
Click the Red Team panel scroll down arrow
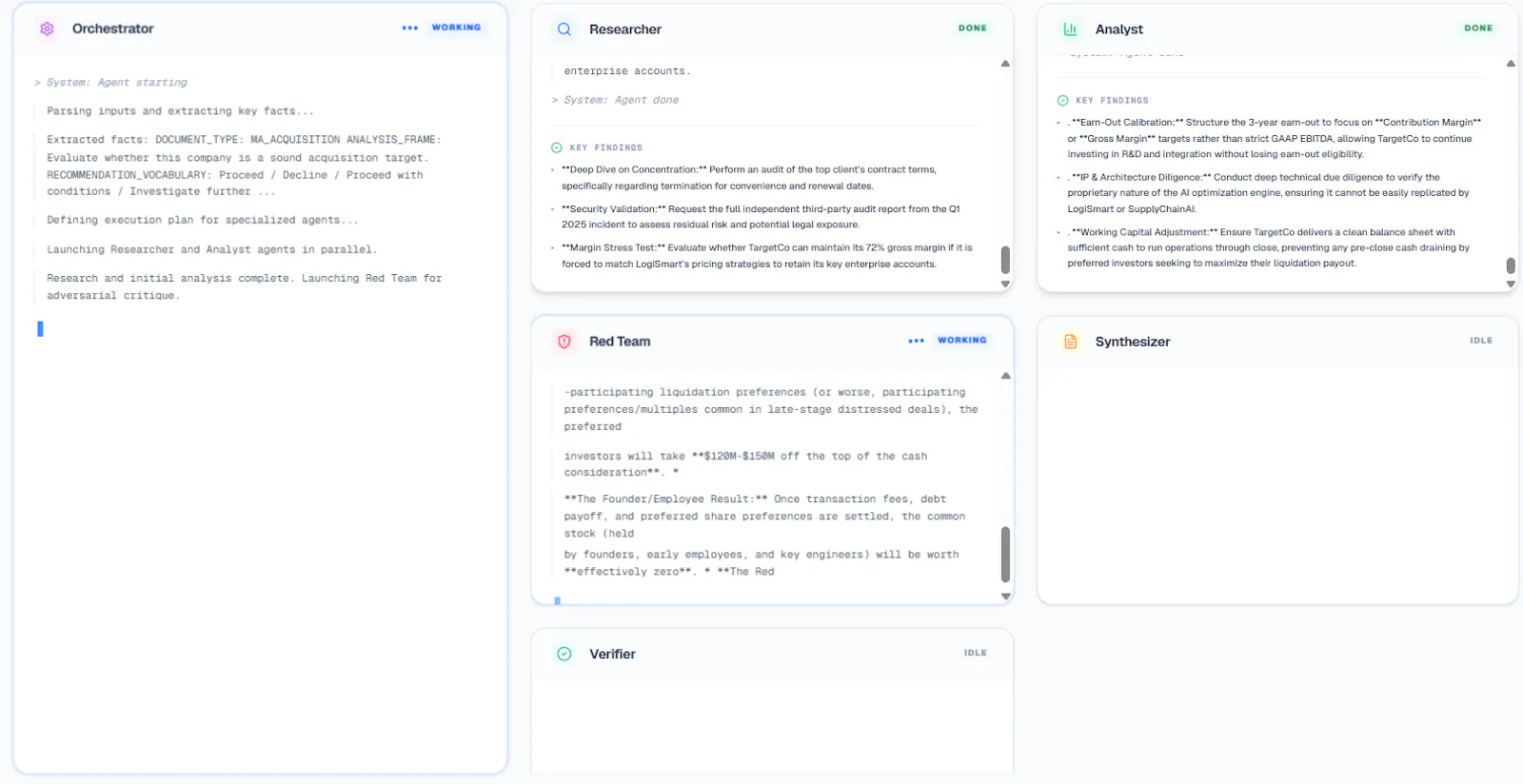[x=1005, y=597]
